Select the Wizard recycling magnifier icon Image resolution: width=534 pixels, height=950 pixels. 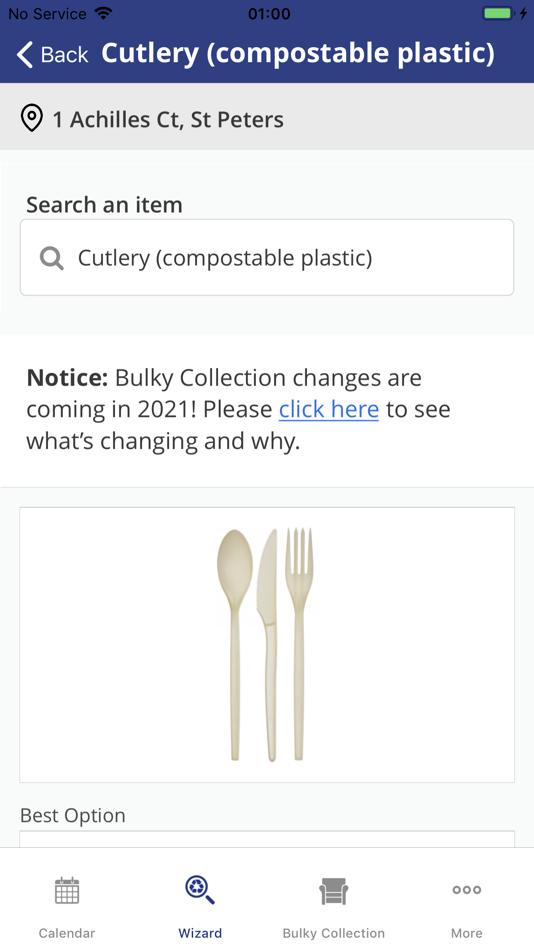point(200,890)
